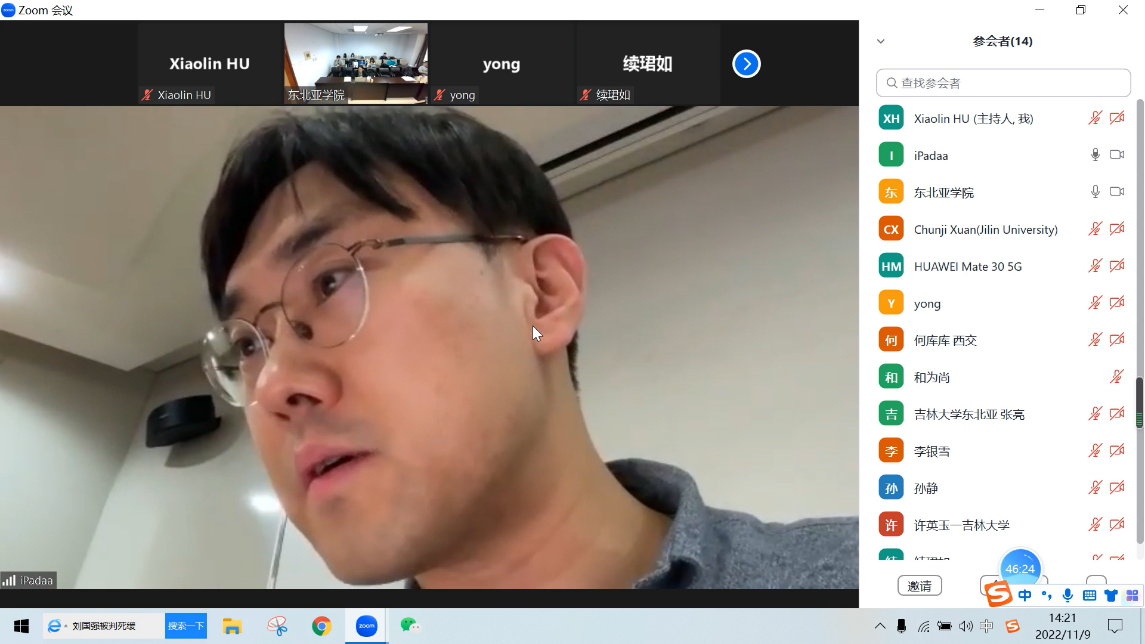Click the 邀请 invite button
Screen dimensions: 1145x644
point(919,586)
